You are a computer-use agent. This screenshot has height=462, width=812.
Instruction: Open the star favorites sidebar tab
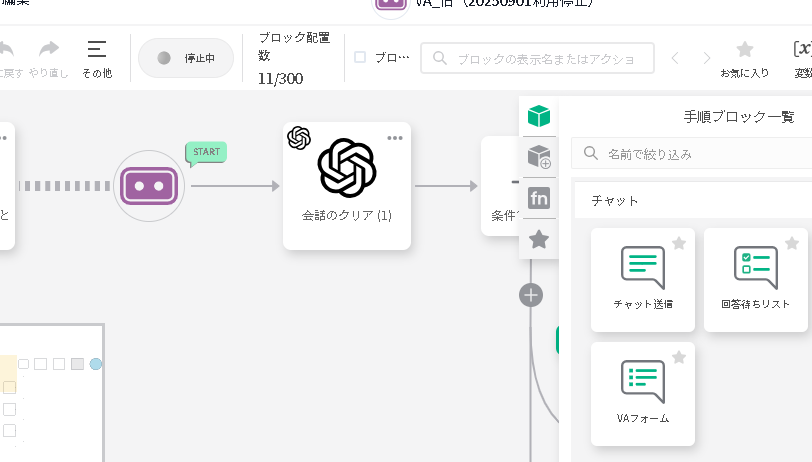click(x=539, y=239)
